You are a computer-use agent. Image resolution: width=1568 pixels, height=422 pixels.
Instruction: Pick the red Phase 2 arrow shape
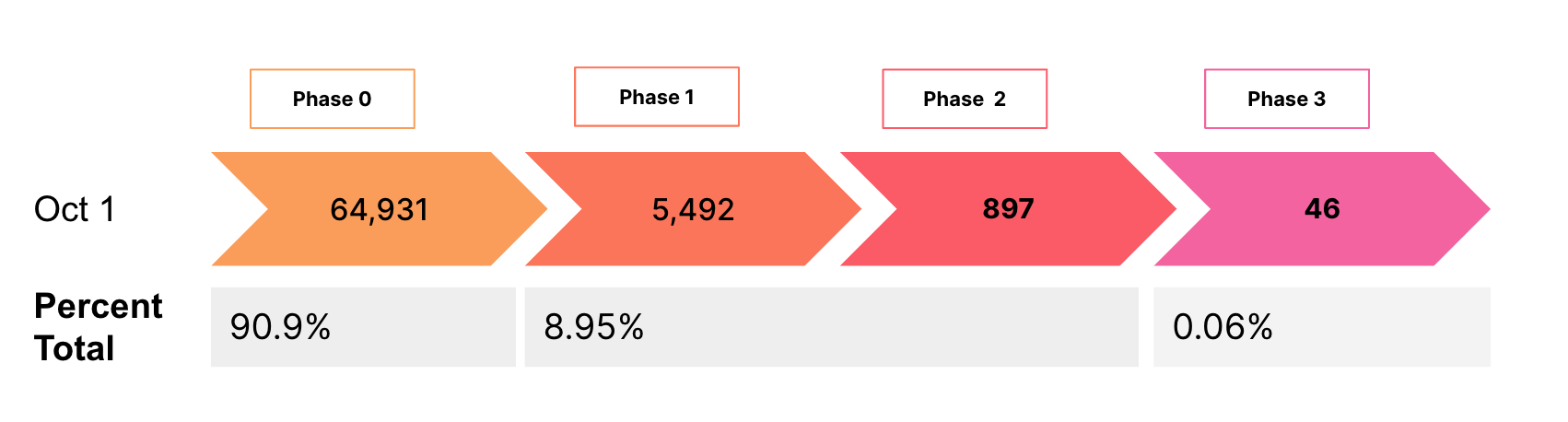[x=1009, y=209]
